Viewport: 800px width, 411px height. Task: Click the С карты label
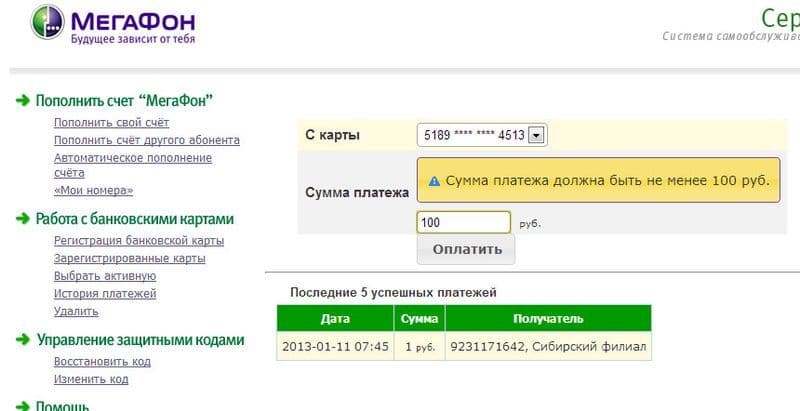point(332,136)
